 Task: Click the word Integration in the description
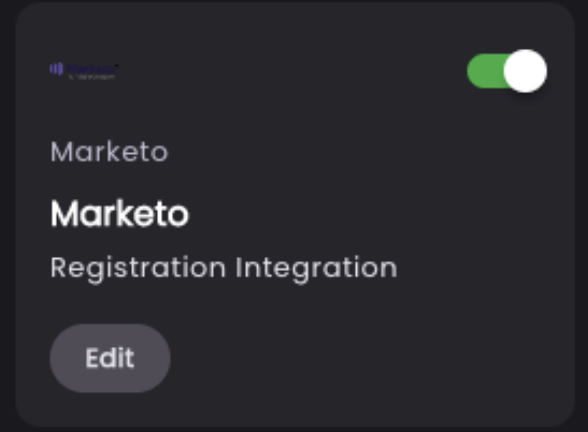(x=316, y=269)
